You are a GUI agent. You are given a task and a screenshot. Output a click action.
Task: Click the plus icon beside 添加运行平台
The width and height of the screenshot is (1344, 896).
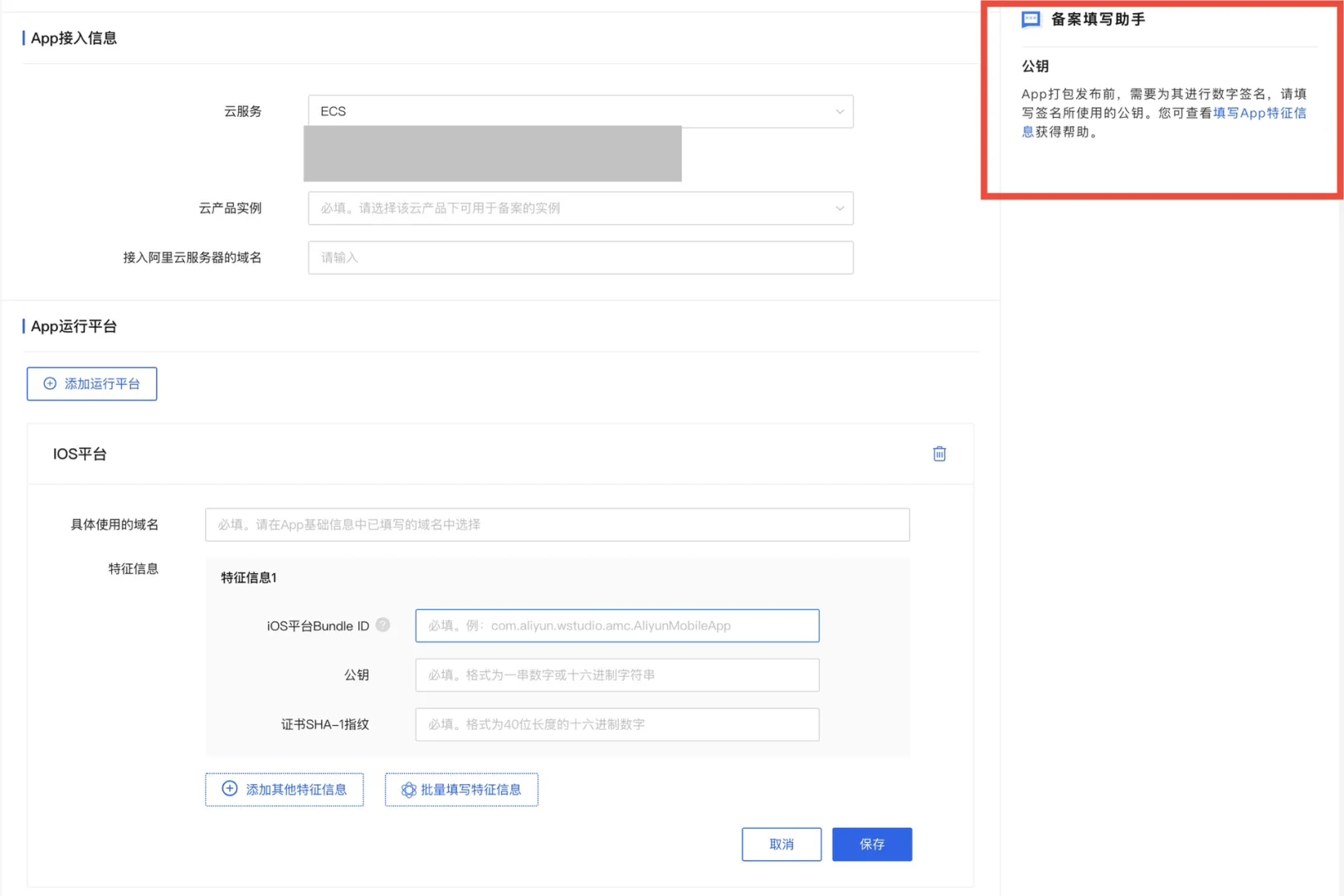click(x=49, y=383)
